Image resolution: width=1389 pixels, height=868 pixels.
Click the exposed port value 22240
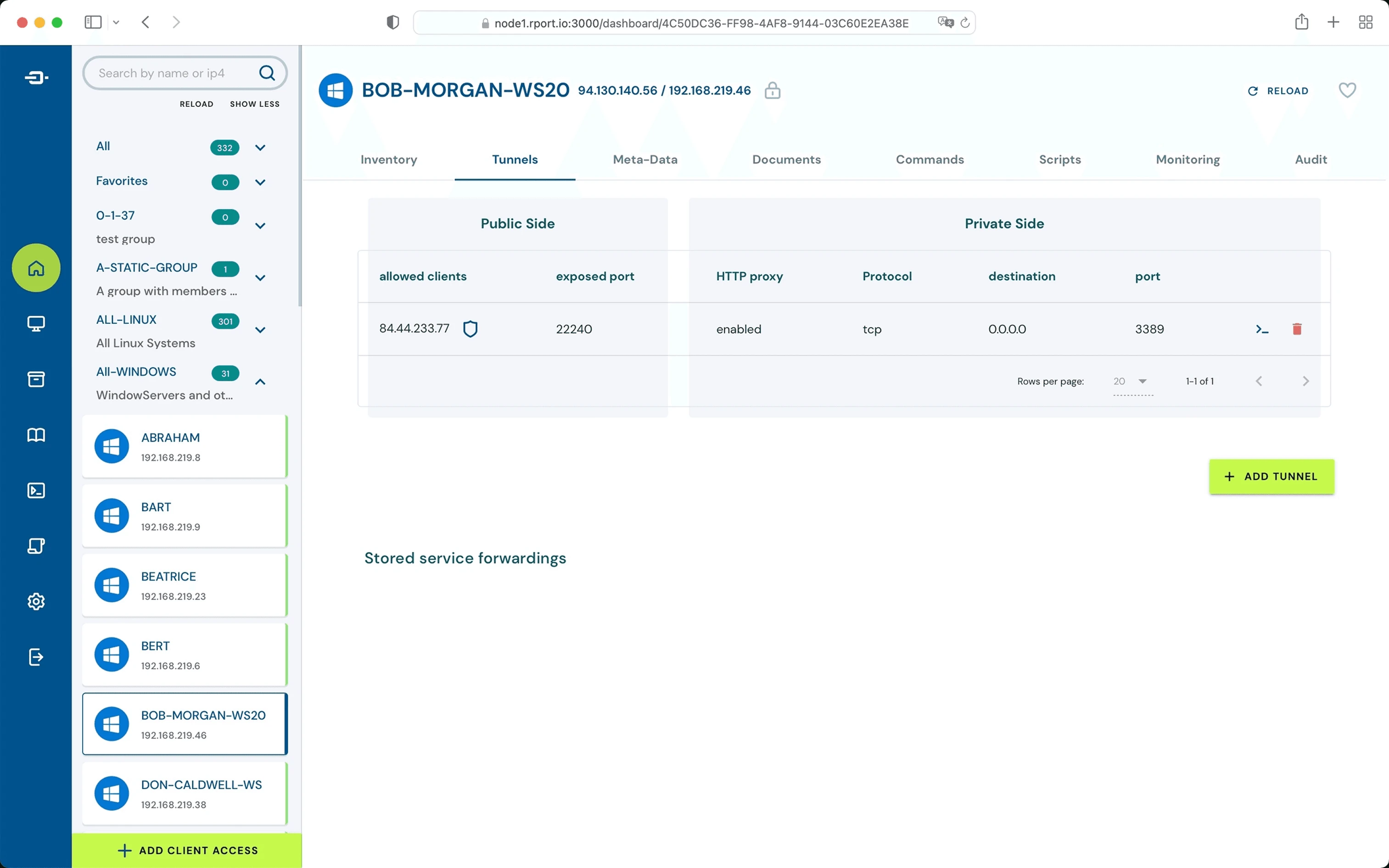[x=574, y=329]
